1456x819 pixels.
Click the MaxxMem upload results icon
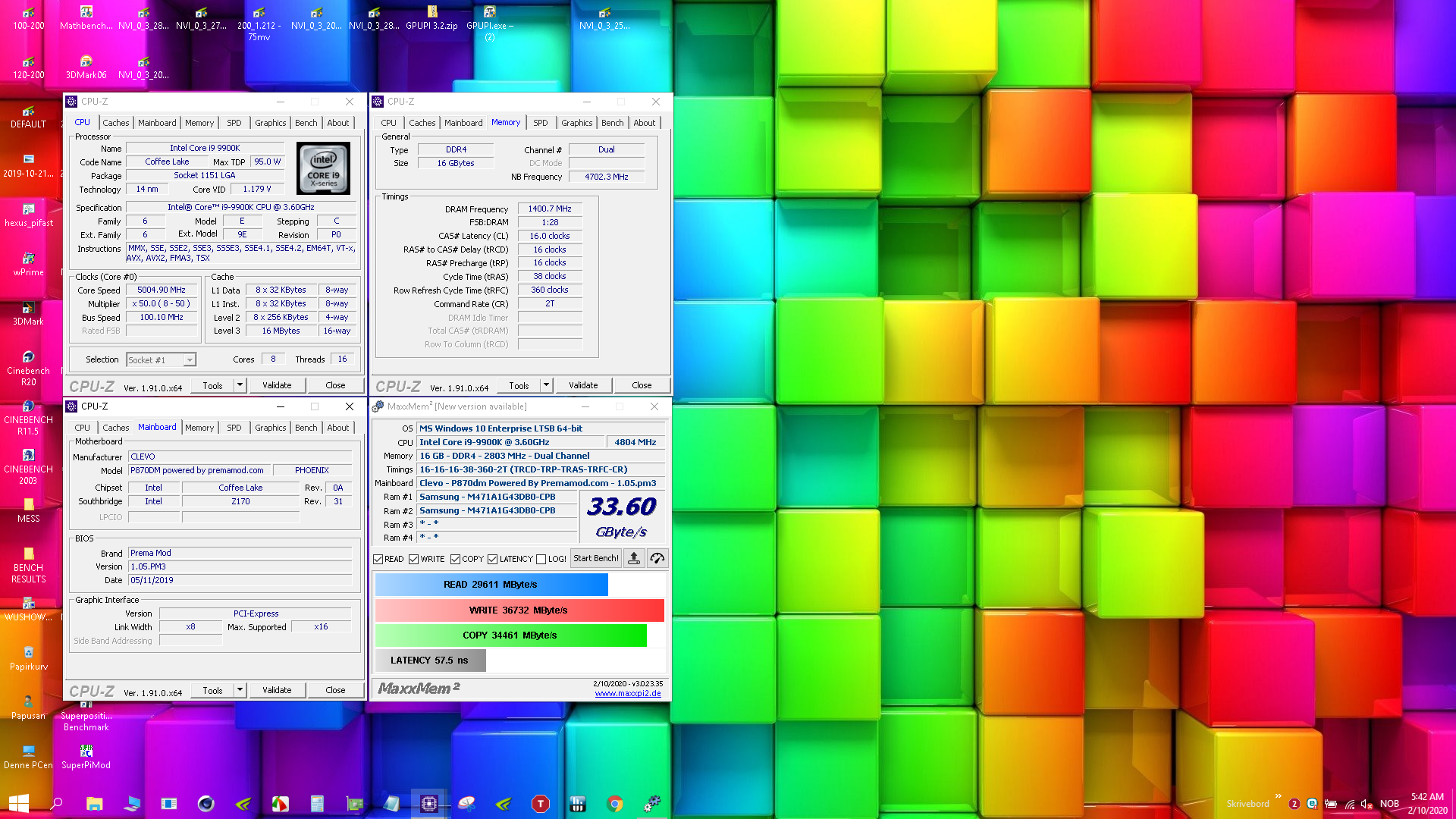coord(634,558)
